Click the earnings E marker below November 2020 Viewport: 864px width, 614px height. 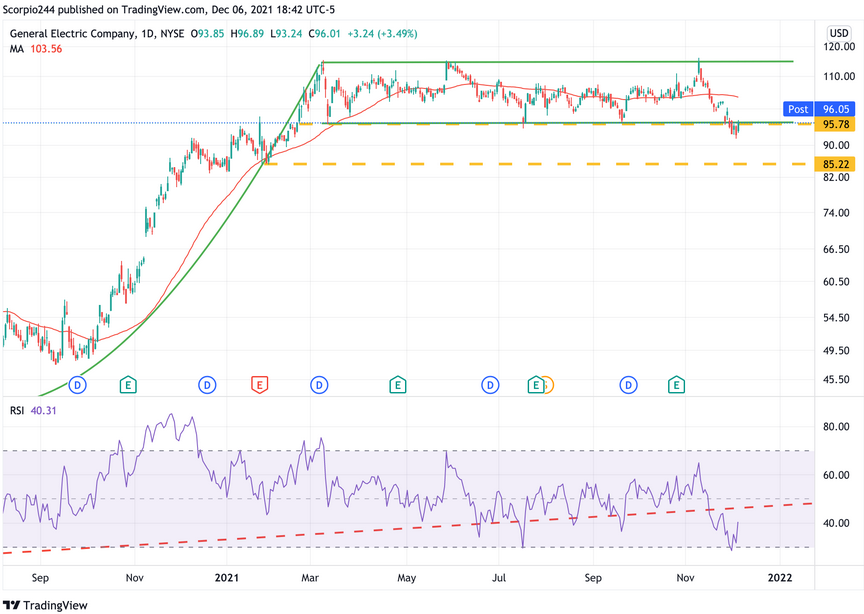128,385
